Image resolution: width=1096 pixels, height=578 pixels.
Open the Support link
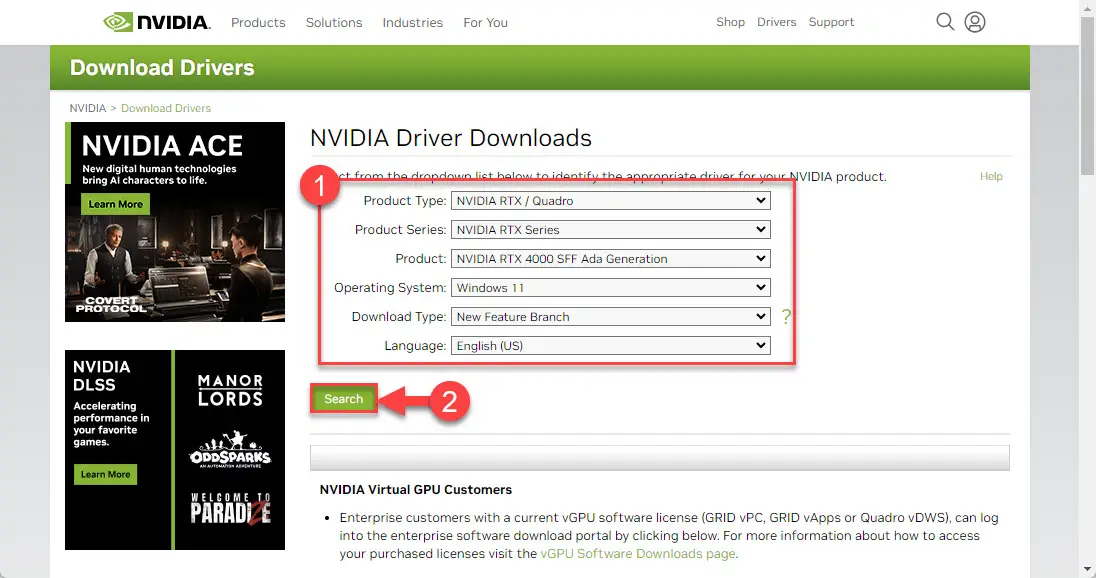click(831, 22)
